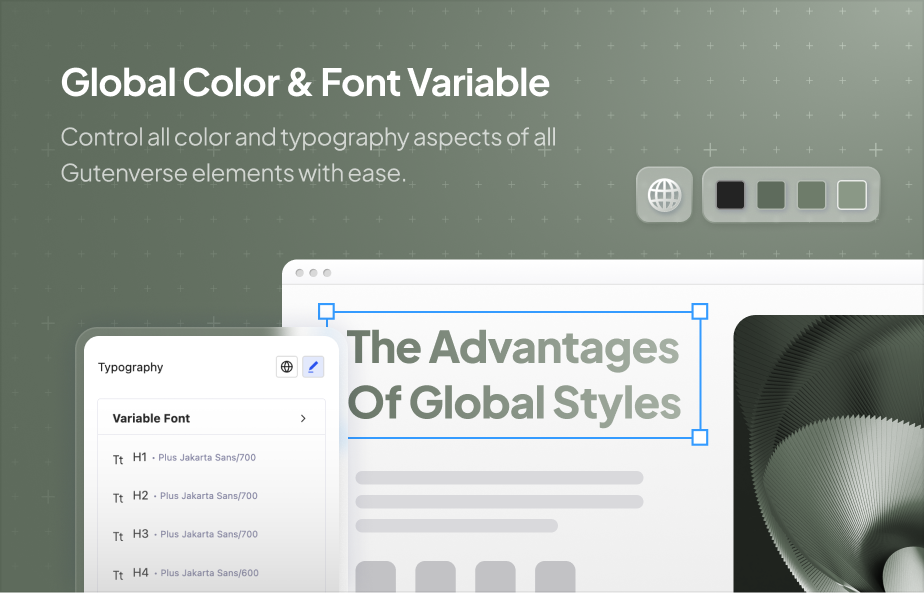Screen dimensions: 924x593
Task: Select the H1 Plus Jakarta Sans/700 entry
Action: point(195,458)
